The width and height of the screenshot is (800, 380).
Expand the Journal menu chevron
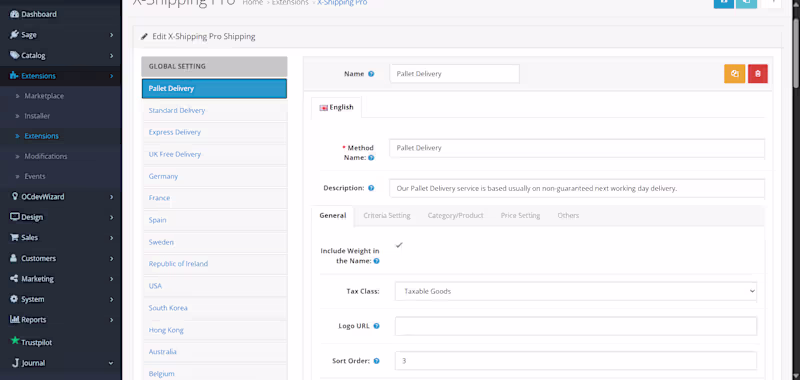click(111, 363)
